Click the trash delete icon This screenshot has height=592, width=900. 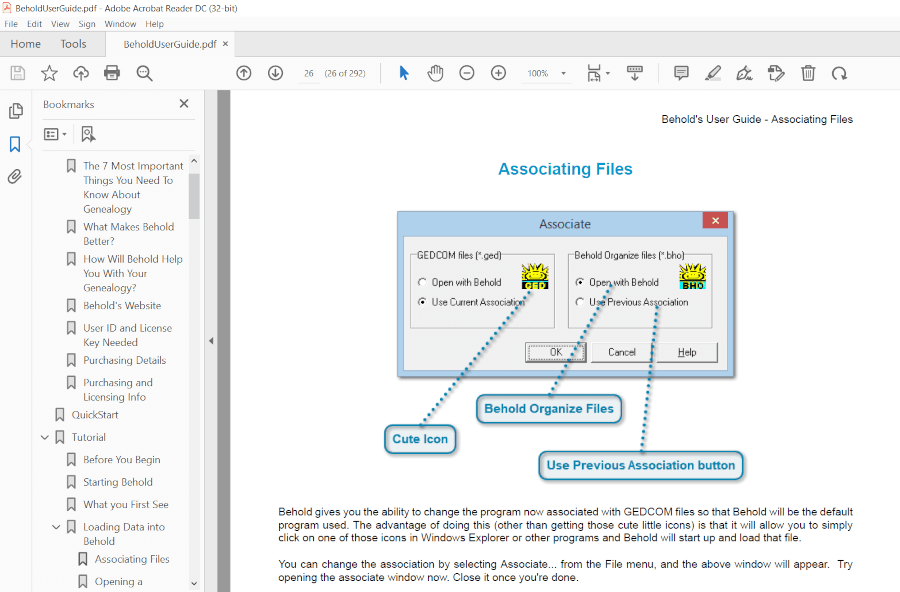click(808, 73)
